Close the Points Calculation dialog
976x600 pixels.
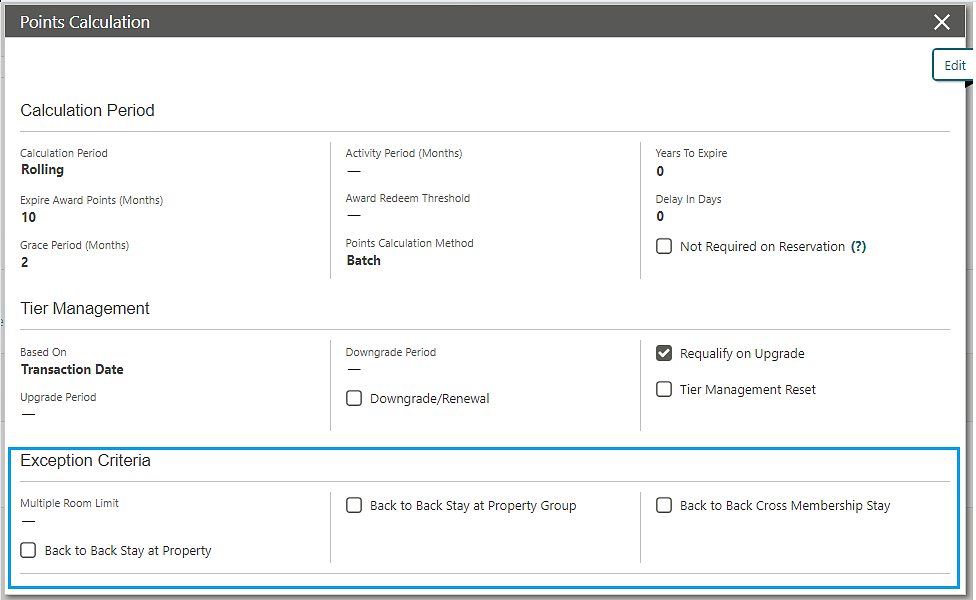tap(941, 22)
